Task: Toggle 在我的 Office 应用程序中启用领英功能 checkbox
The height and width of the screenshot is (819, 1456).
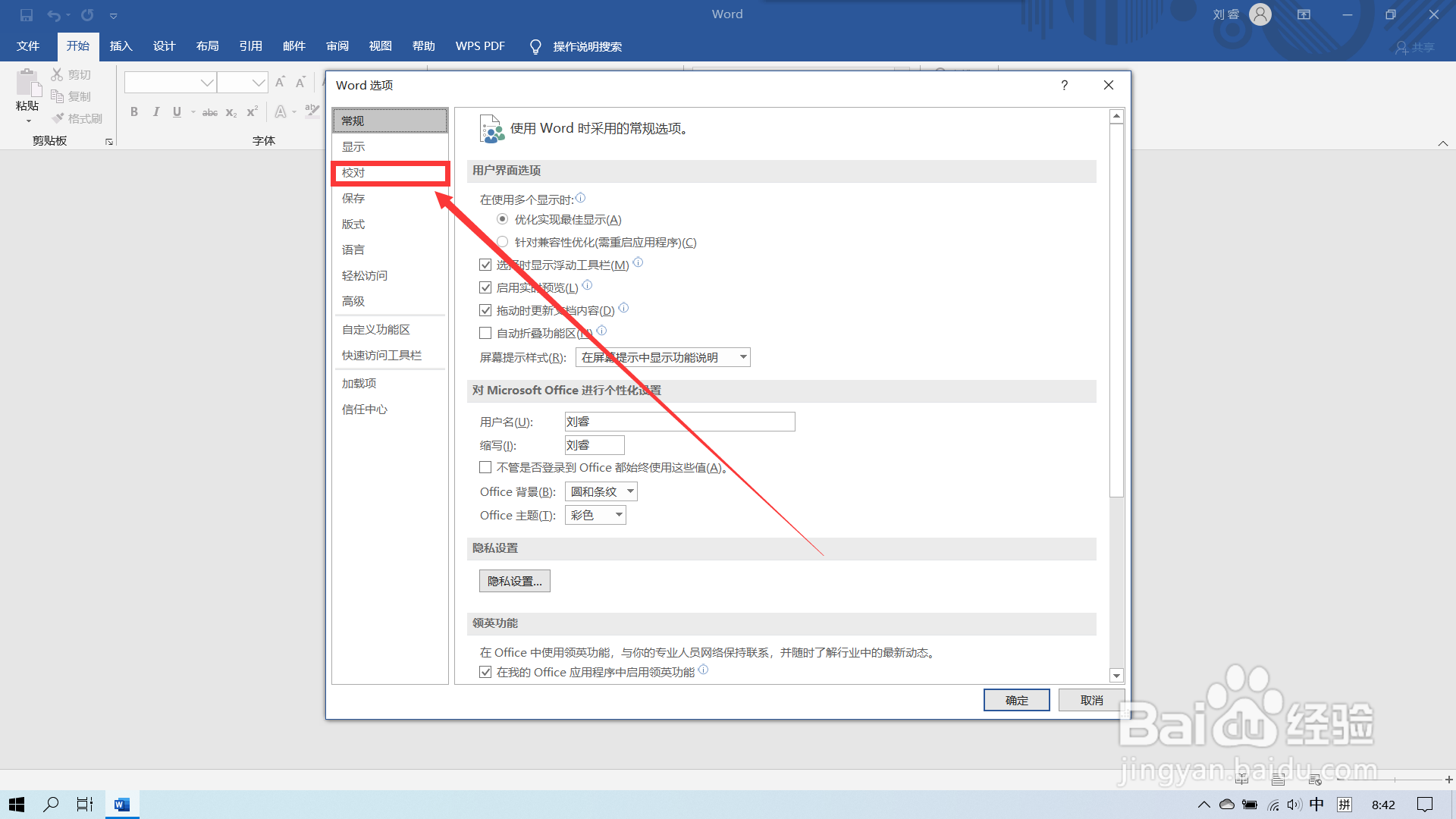Action: click(x=485, y=672)
